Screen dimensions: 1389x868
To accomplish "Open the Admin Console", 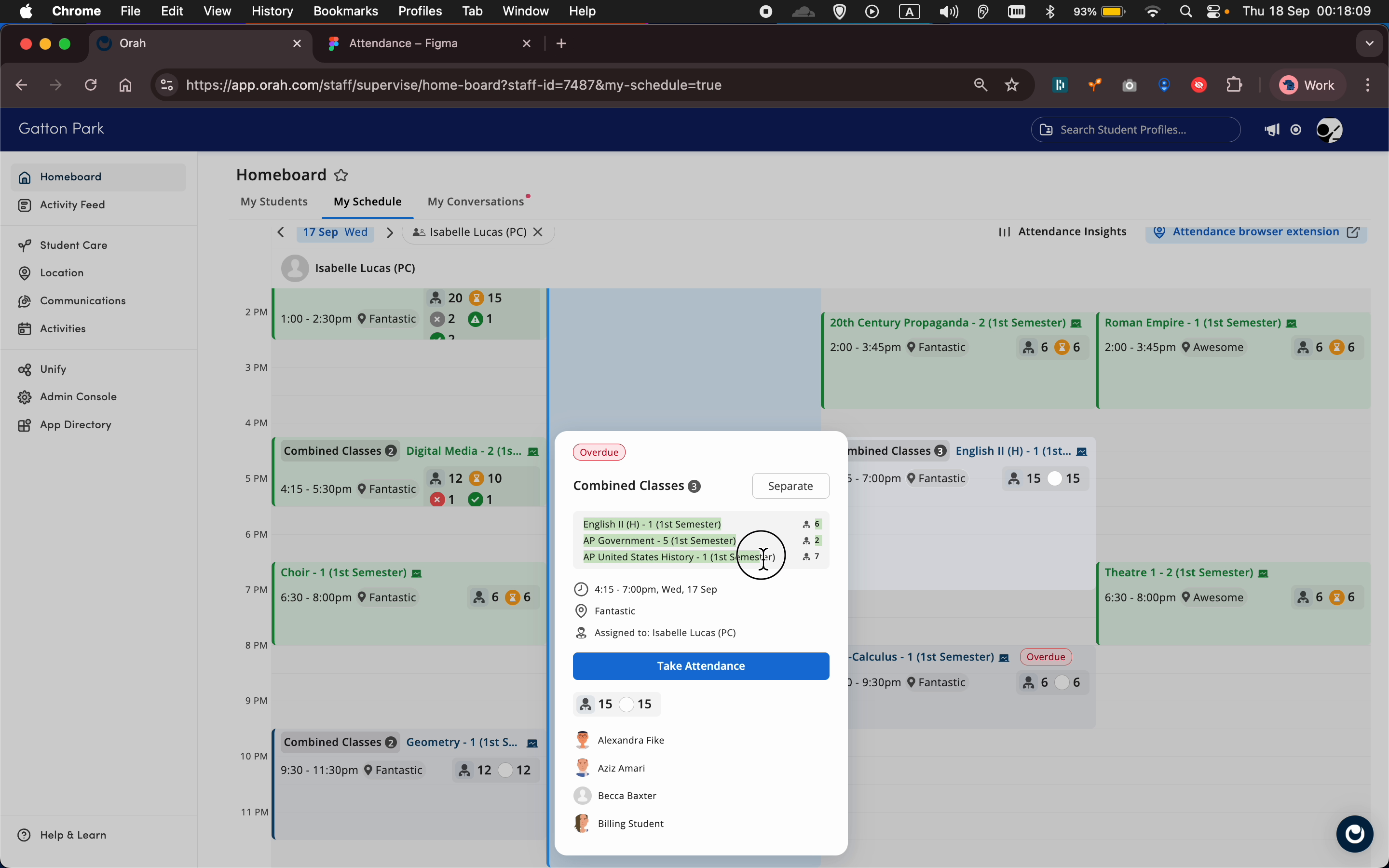I will click(78, 396).
